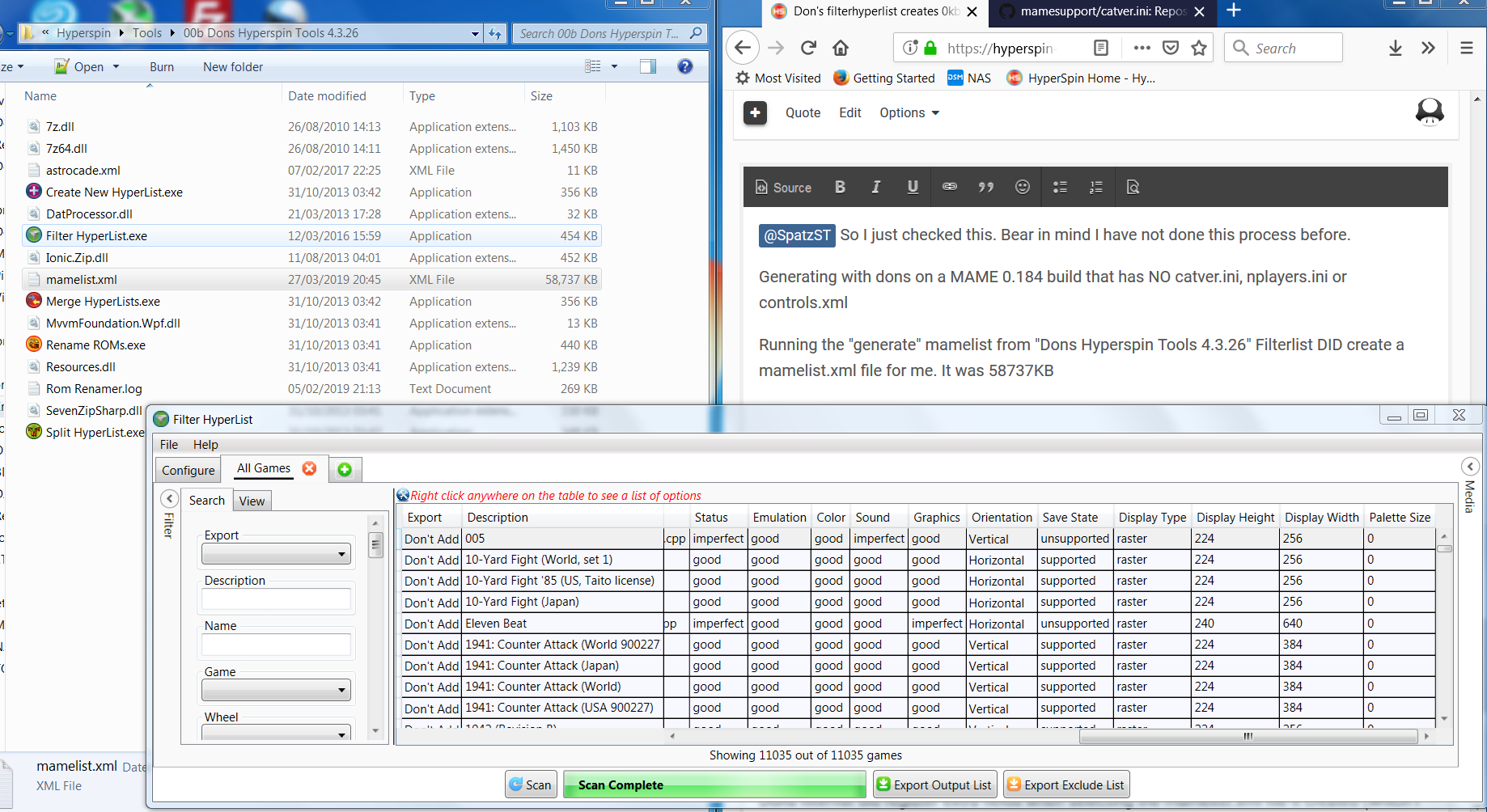Toggle Don't Add for Eleven Beat row
Screen dimensions: 1487x812
[x=432, y=624]
